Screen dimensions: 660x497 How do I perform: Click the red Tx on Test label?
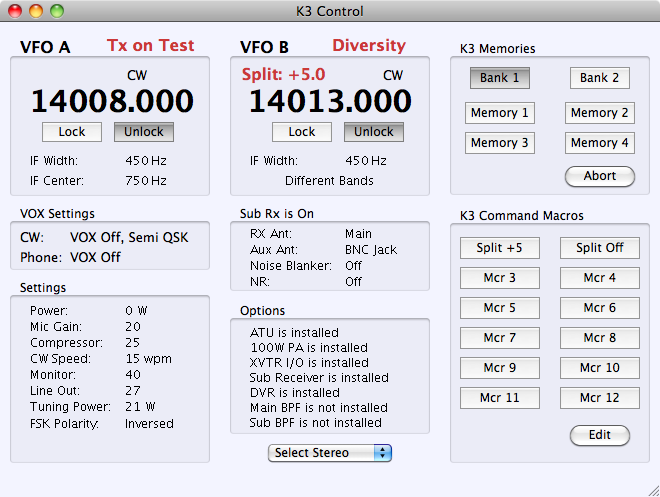[x=151, y=45]
